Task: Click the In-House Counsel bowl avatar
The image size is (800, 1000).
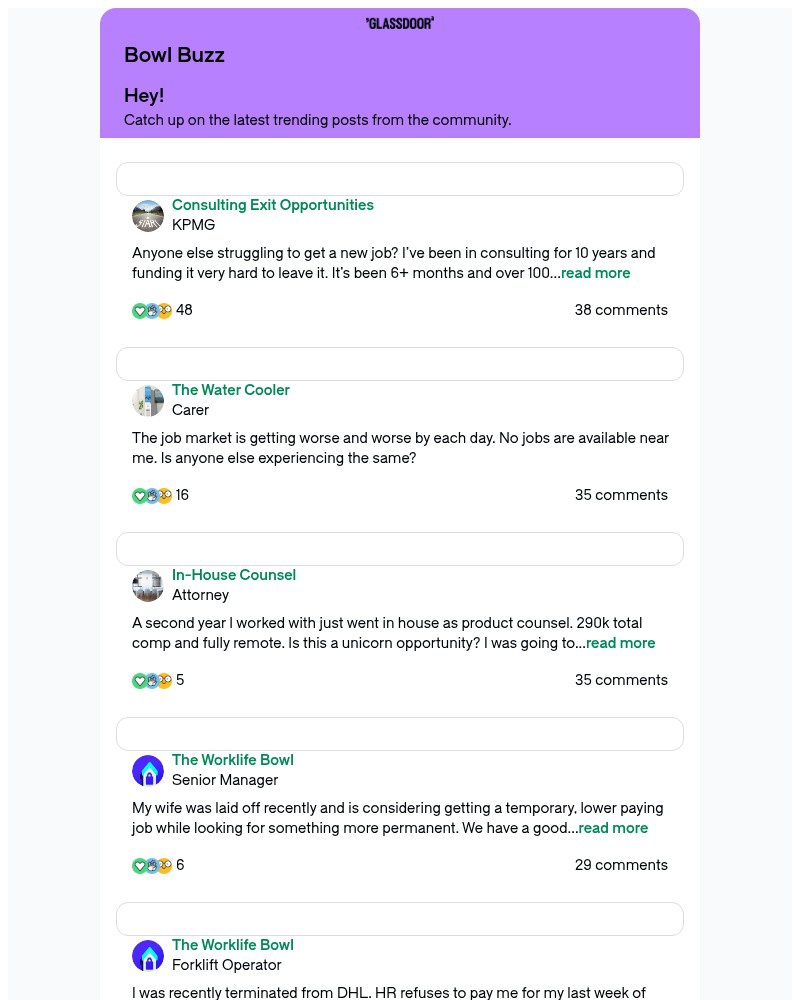Action: pyautogui.click(x=148, y=585)
